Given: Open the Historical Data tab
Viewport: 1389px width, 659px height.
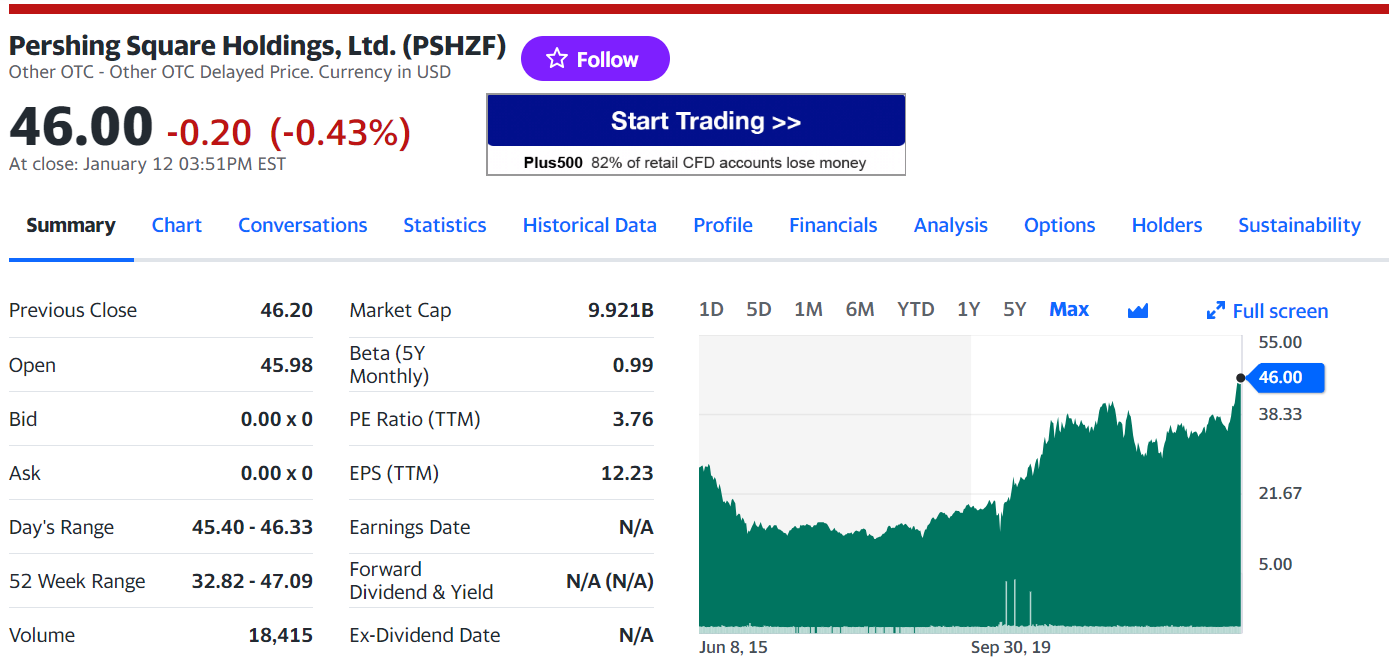Looking at the screenshot, I should (x=590, y=225).
